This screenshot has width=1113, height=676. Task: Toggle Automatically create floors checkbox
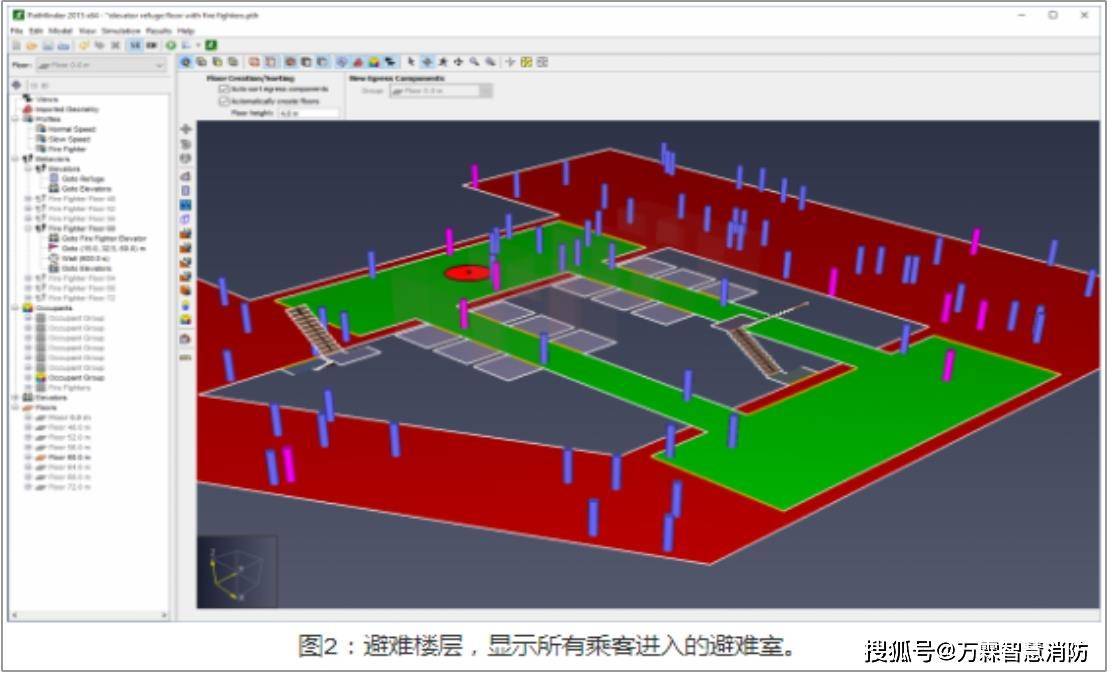(224, 101)
